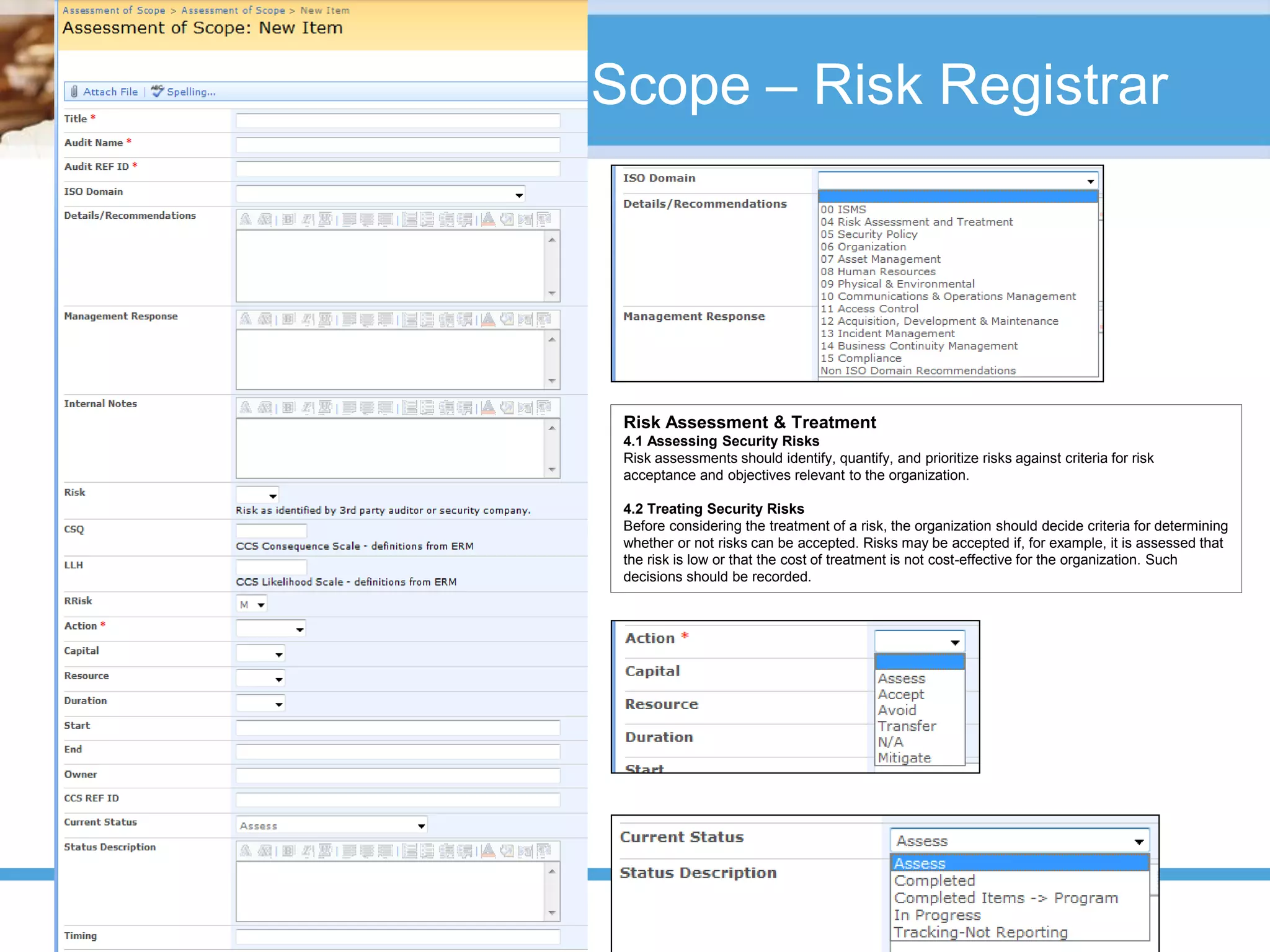
Task: Insert bulleted list in Internal Notes toolbar
Action: [x=427, y=407]
